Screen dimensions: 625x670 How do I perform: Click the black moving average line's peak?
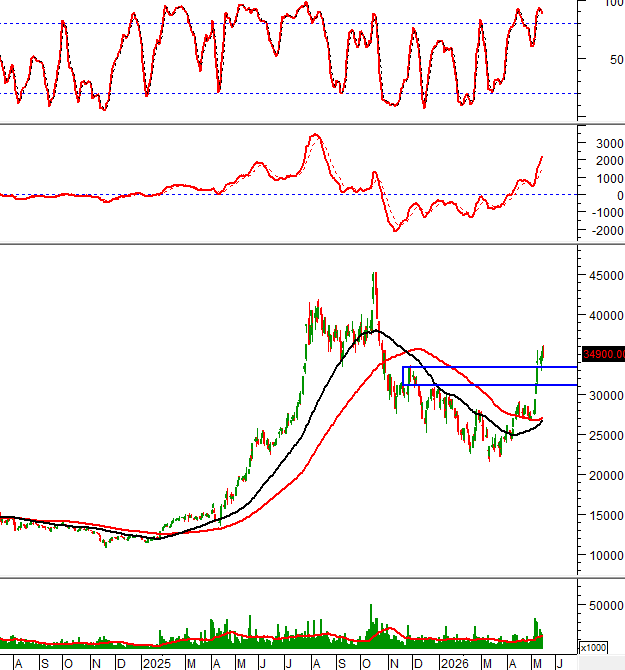pos(376,331)
